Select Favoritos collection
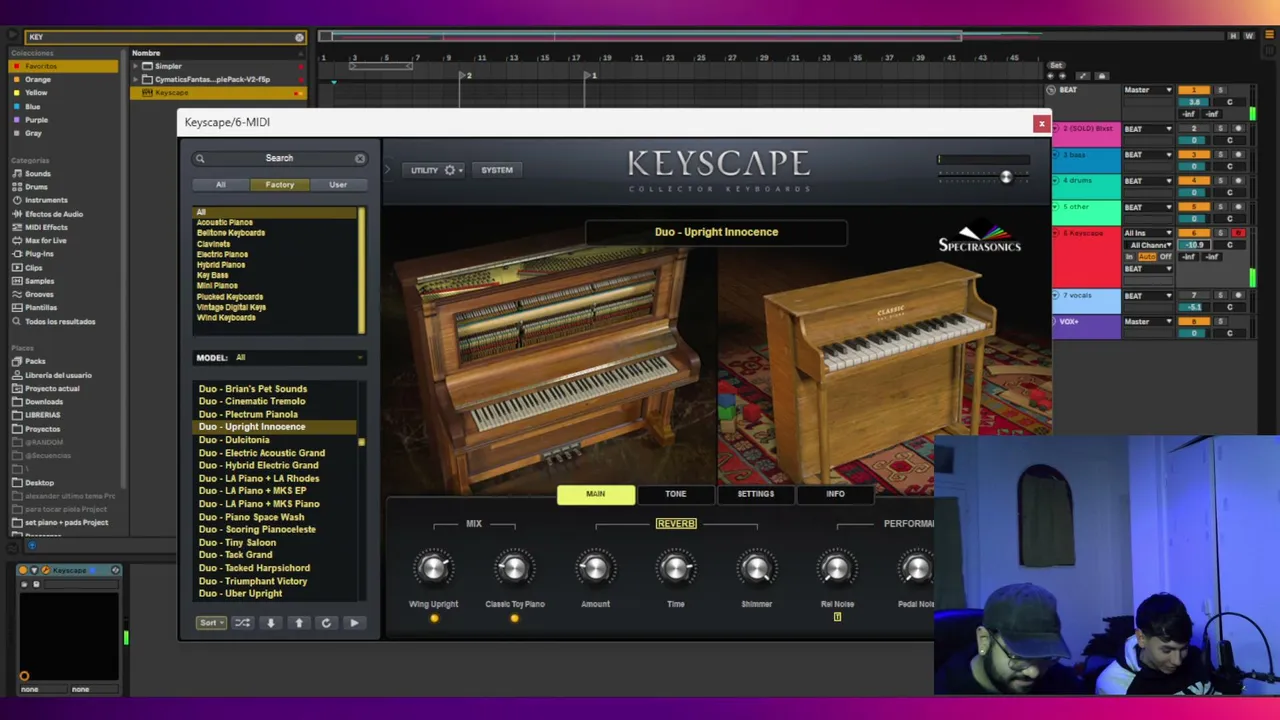 (x=63, y=66)
